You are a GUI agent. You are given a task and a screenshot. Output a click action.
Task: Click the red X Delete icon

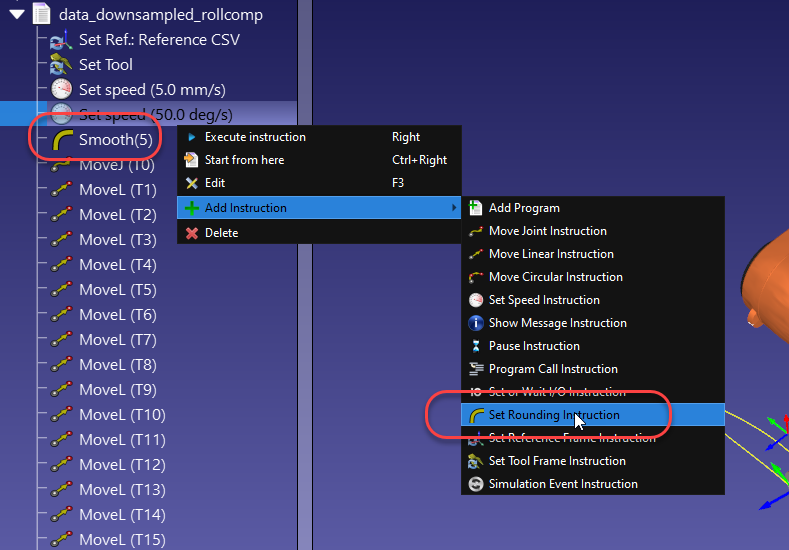[x=192, y=233]
